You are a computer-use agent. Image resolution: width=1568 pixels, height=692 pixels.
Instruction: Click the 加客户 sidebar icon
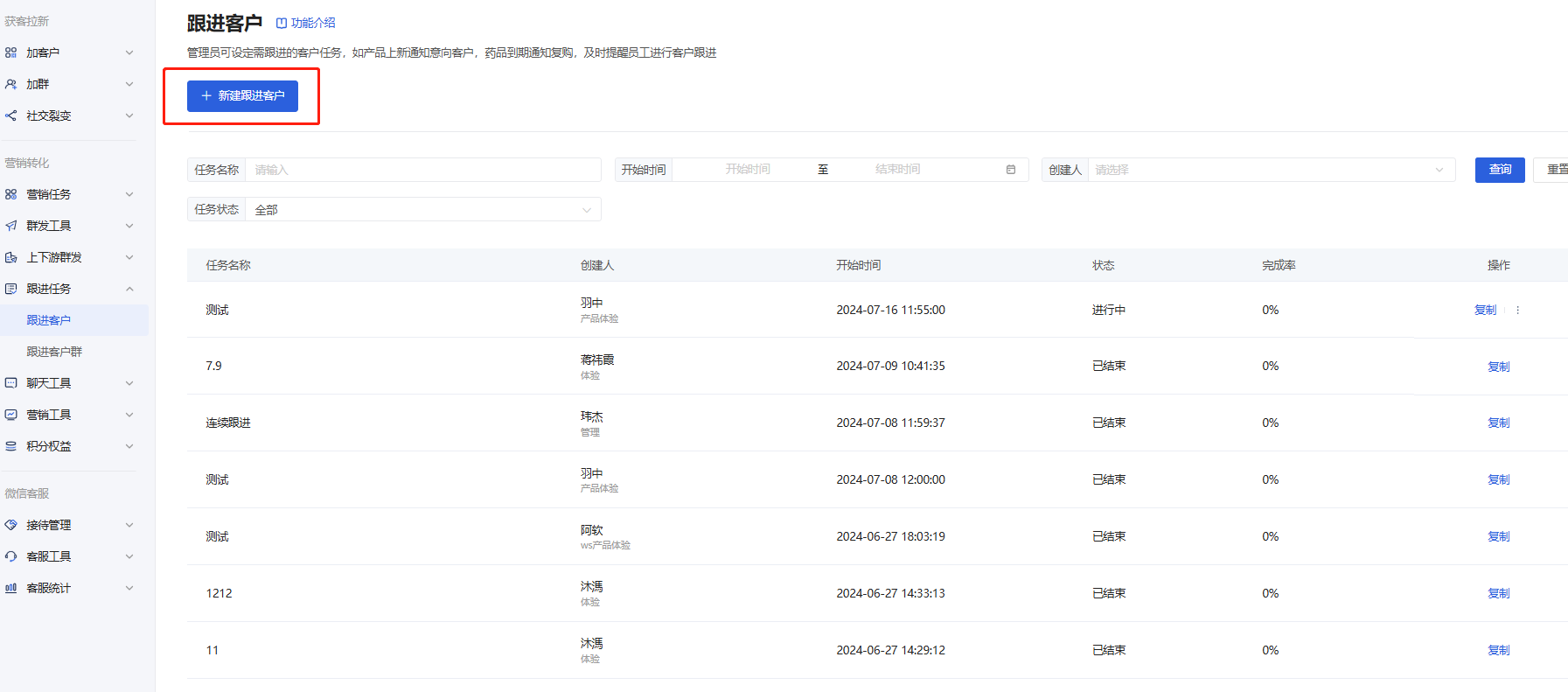tap(10, 52)
